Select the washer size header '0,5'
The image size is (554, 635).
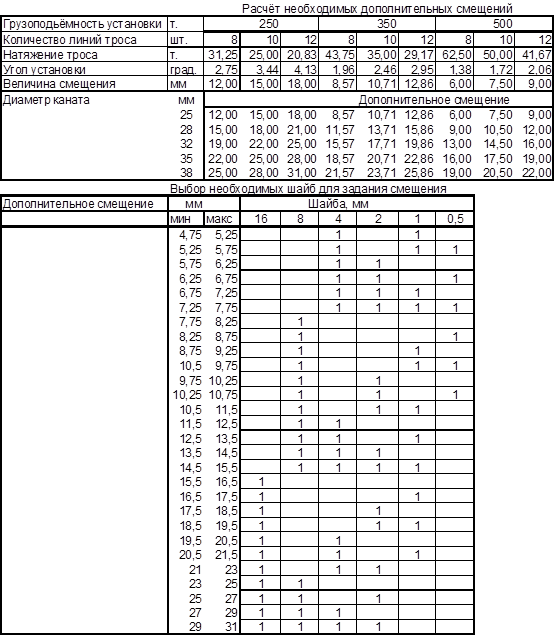(455, 219)
